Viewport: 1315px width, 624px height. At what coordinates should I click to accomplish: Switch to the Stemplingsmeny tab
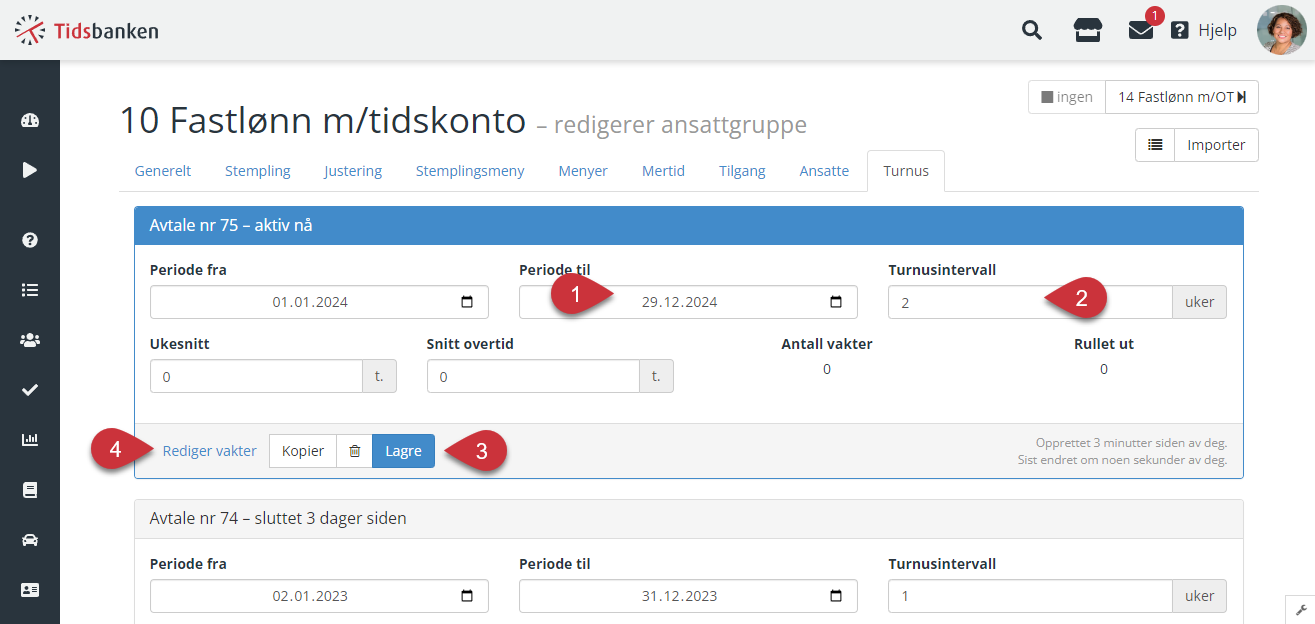pyautogui.click(x=470, y=171)
